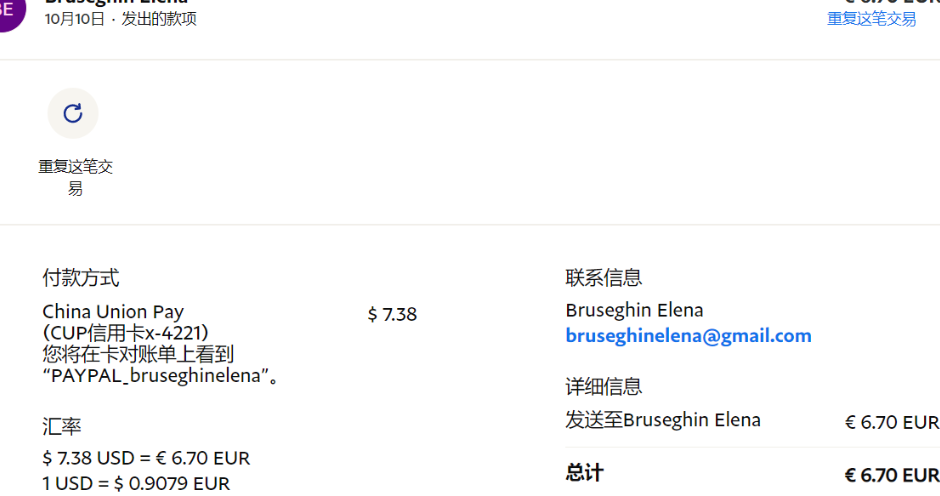Screen dimensions: 940x496
Task: Click the 重复这笔交易 label under the icon
Action: coord(75,177)
